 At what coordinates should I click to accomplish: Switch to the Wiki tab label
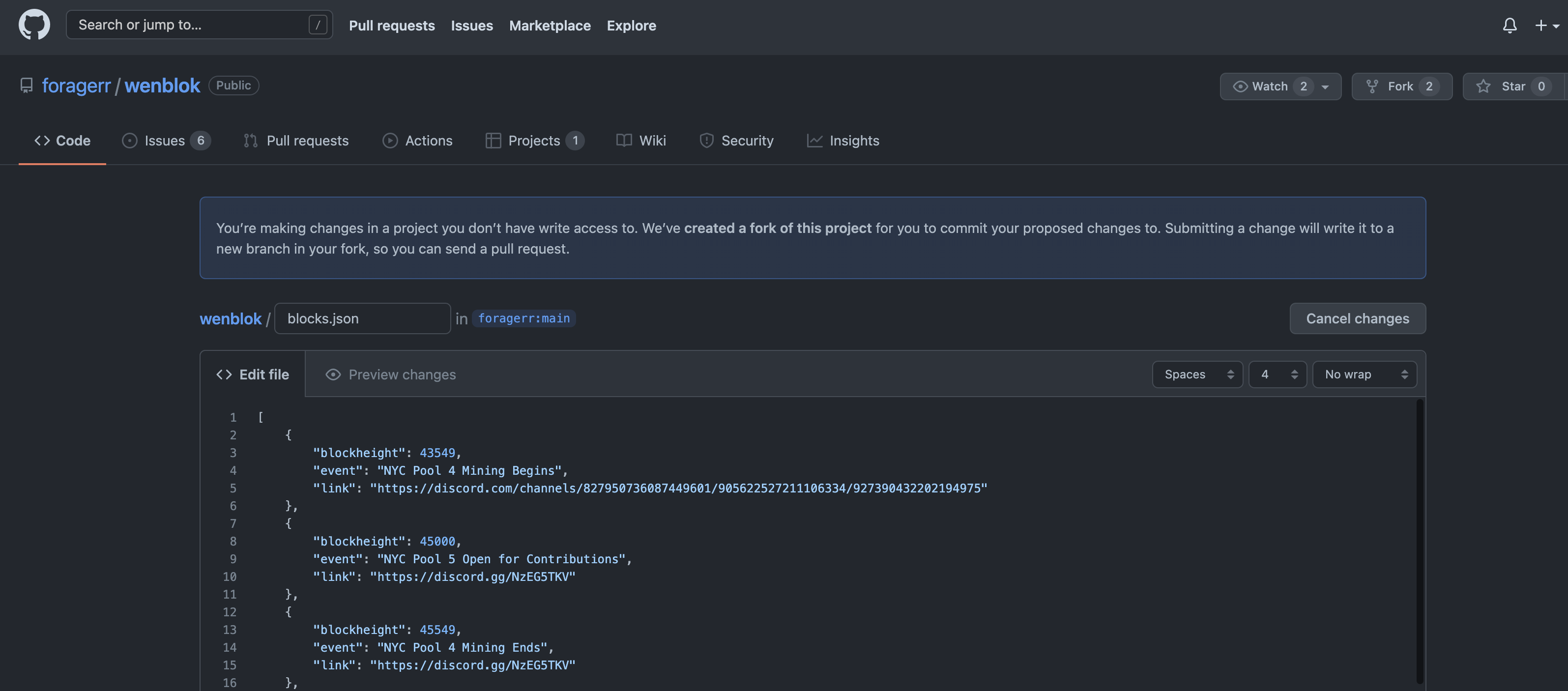[653, 141]
